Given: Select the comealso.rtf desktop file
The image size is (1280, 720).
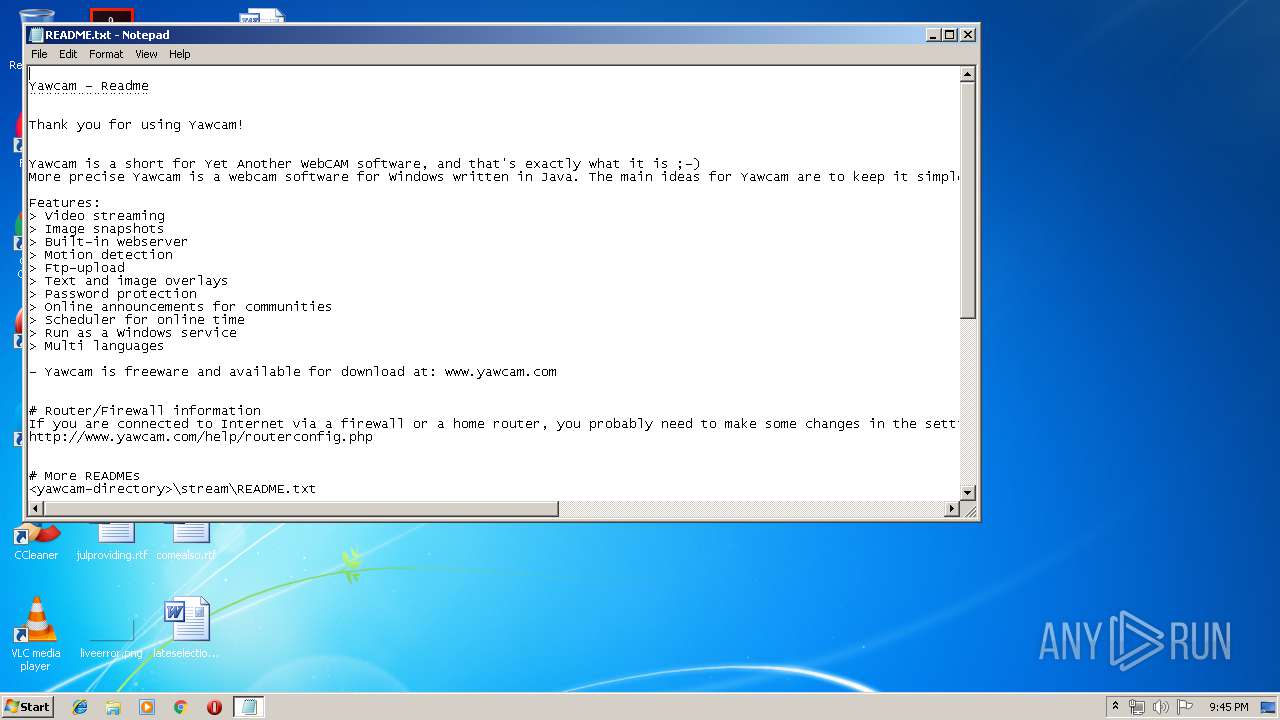Looking at the screenshot, I should [x=186, y=543].
